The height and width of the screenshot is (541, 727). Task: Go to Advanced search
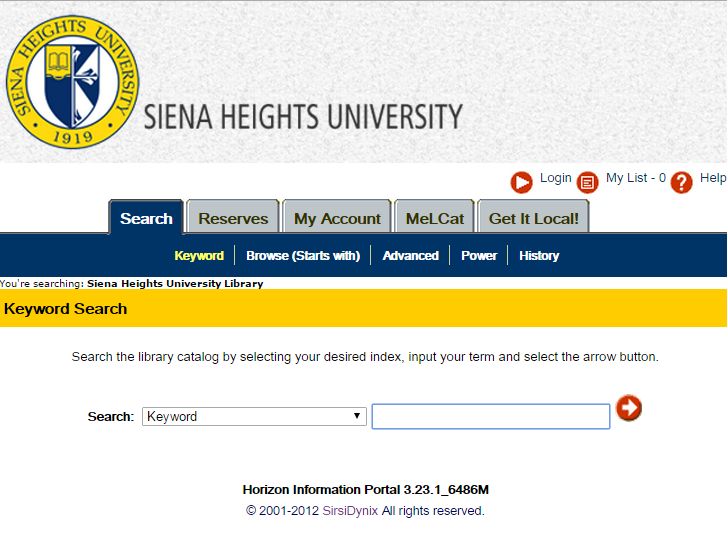[x=410, y=255]
